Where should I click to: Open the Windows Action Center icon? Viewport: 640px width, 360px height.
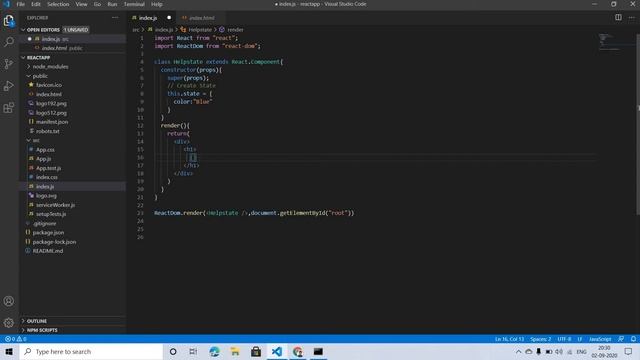click(628, 351)
